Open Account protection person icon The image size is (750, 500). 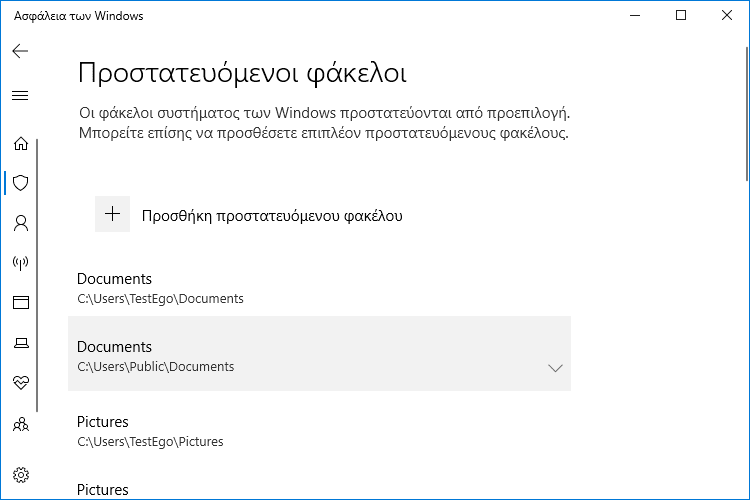click(x=21, y=223)
